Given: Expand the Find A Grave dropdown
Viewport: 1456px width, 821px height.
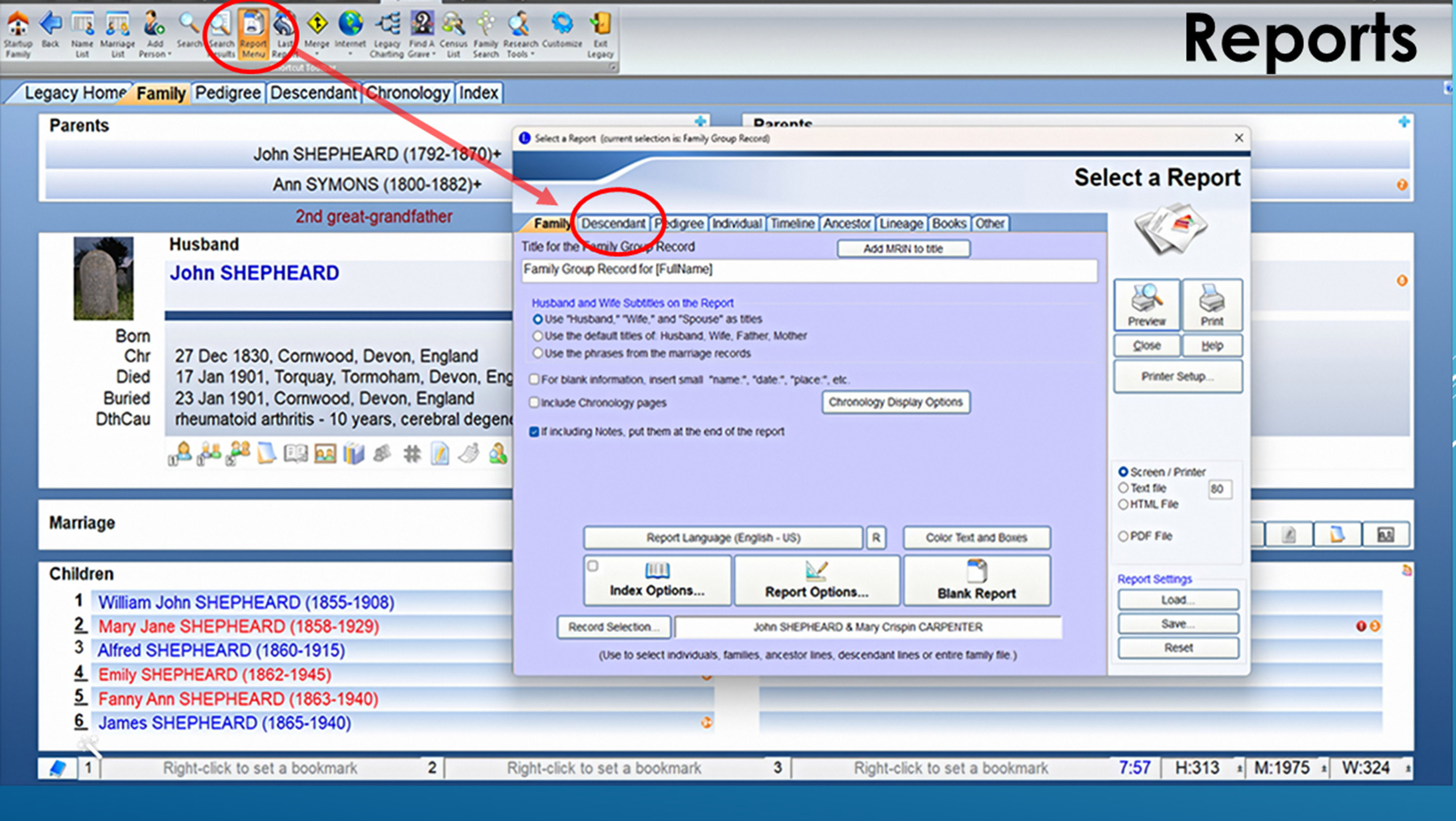Looking at the screenshot, I should coord(433,55).
